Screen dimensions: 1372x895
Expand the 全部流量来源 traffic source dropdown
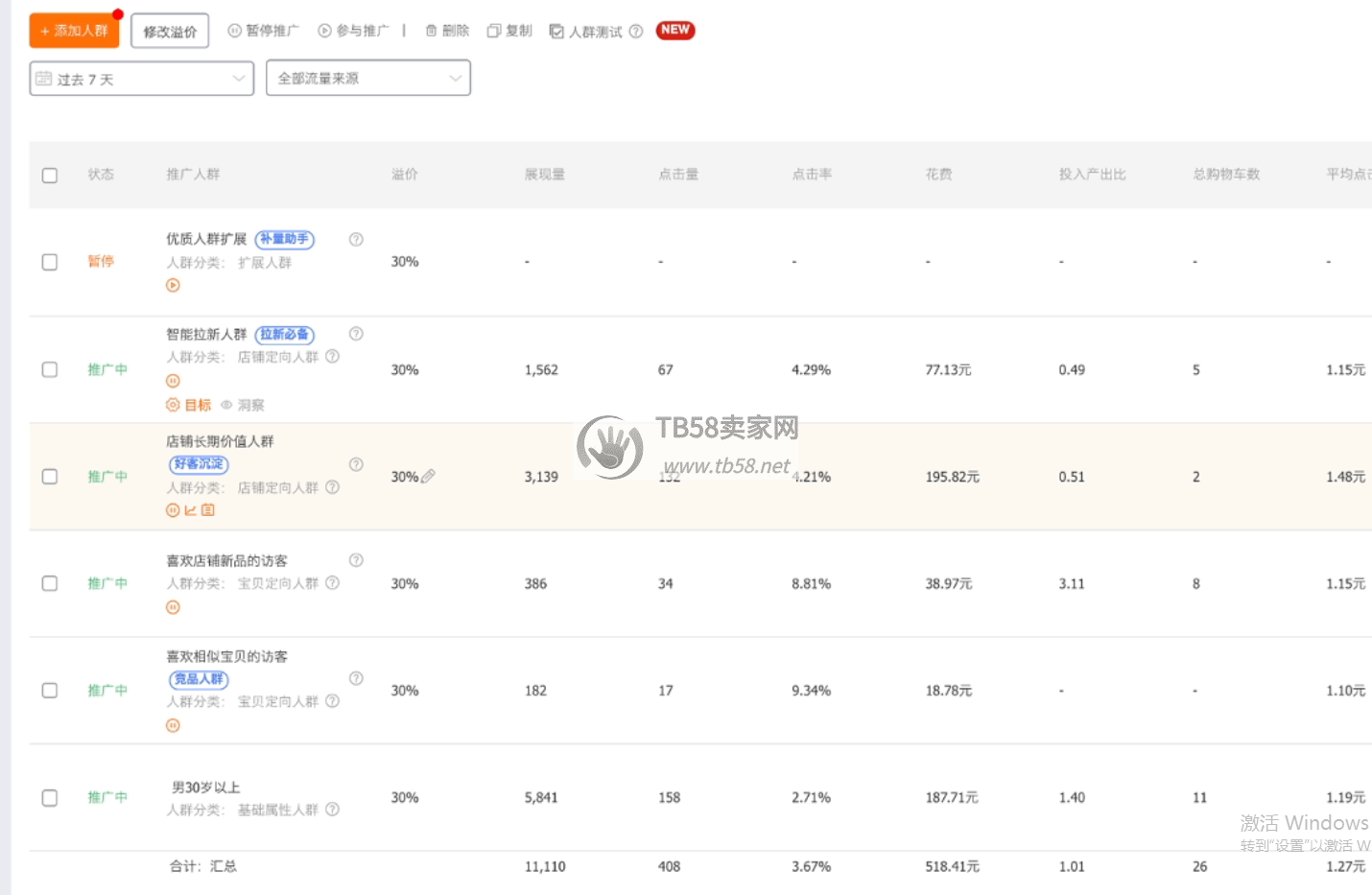tap(368, 79)
